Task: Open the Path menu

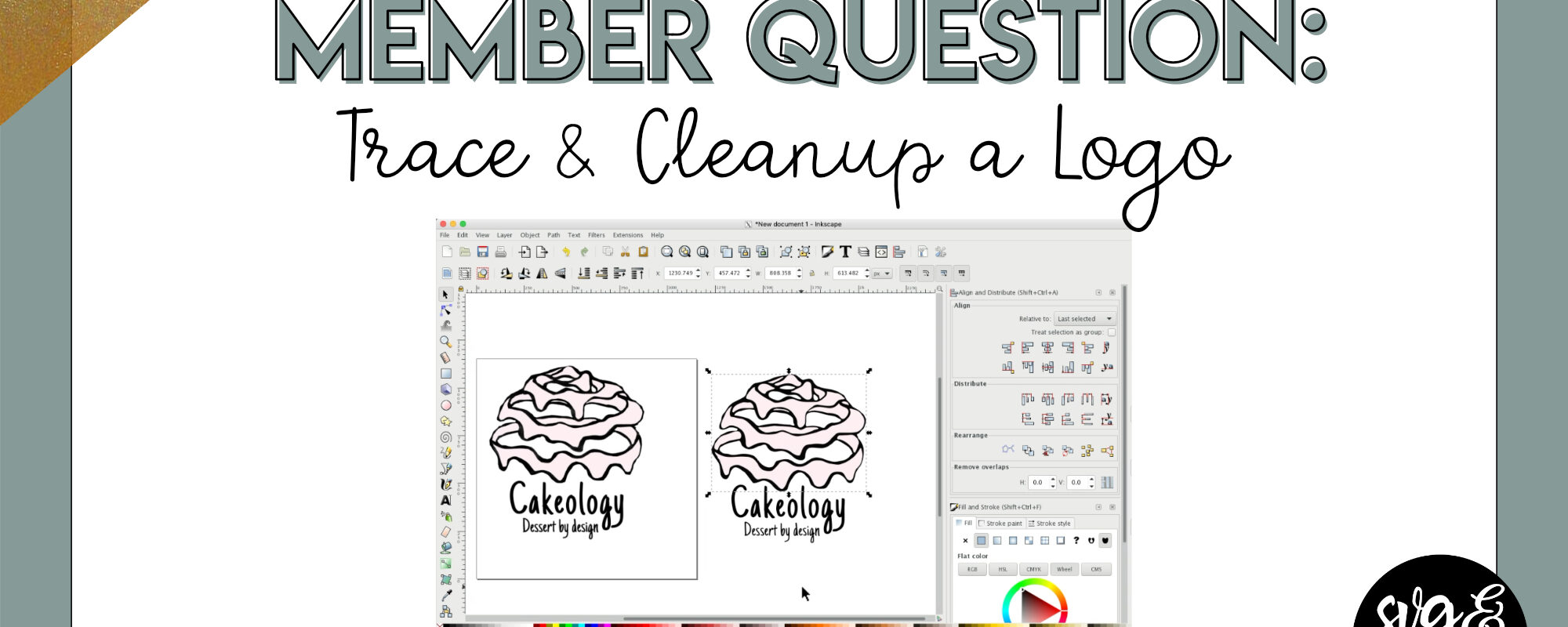Action: [554, 235]
